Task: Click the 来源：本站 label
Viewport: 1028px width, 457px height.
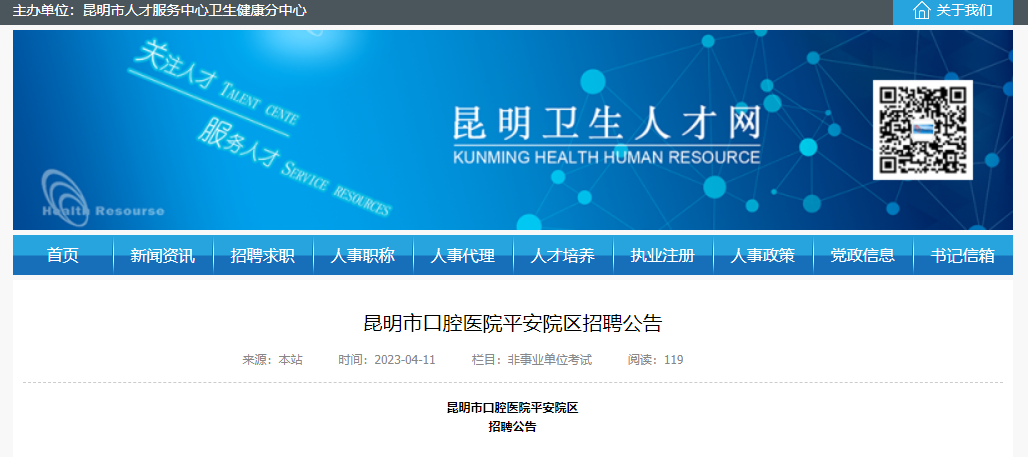Action: click(273, 360)
